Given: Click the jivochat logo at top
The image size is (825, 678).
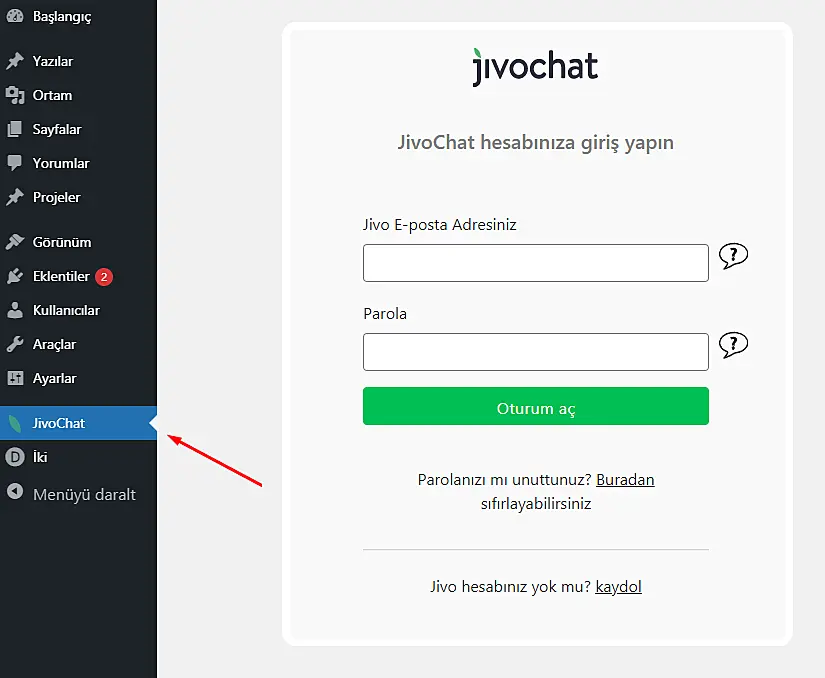Looking at the screenshot, I should (x=535, y=67).
